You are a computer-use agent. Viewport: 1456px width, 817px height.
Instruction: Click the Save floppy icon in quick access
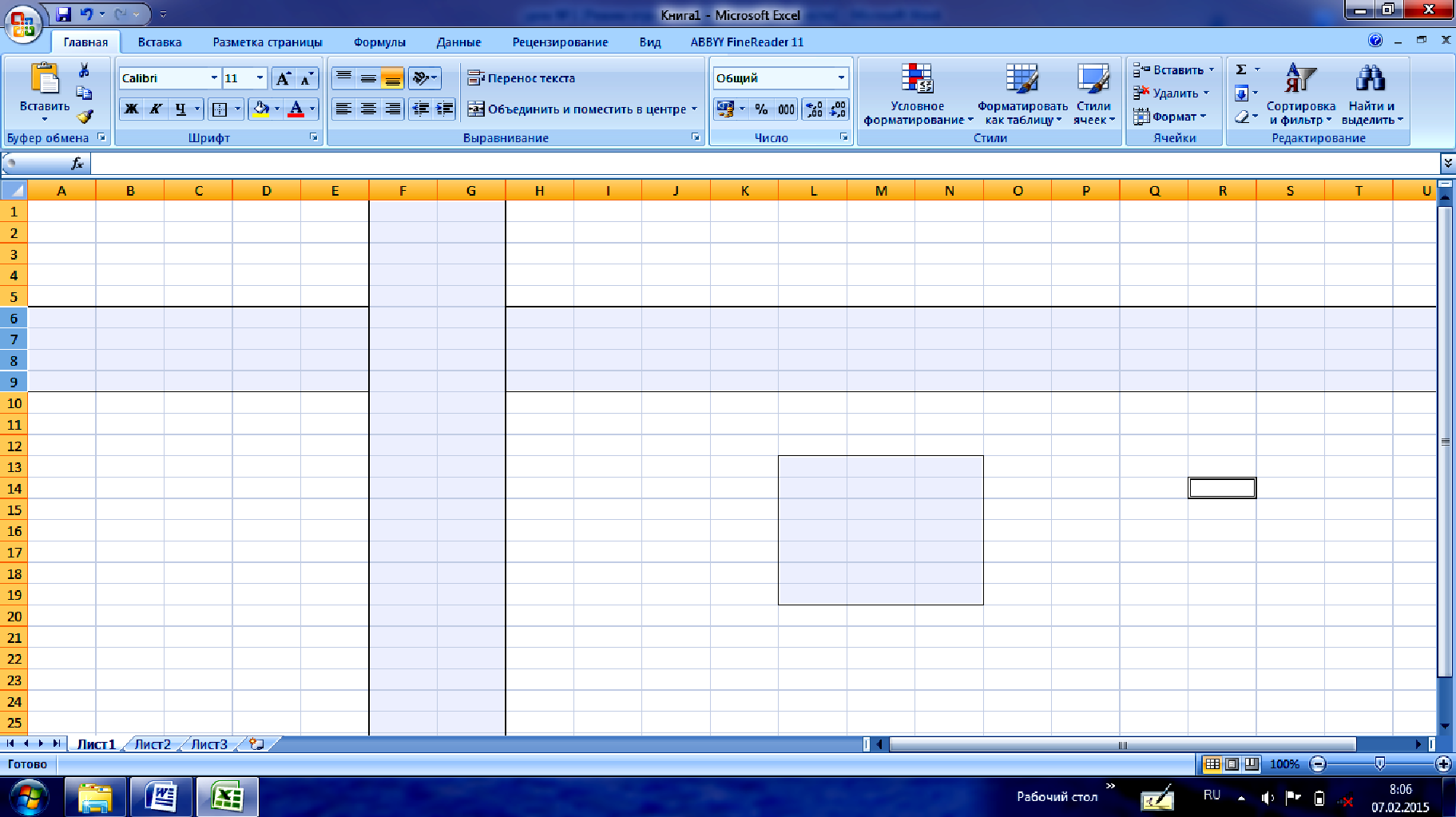pos(64,14)
